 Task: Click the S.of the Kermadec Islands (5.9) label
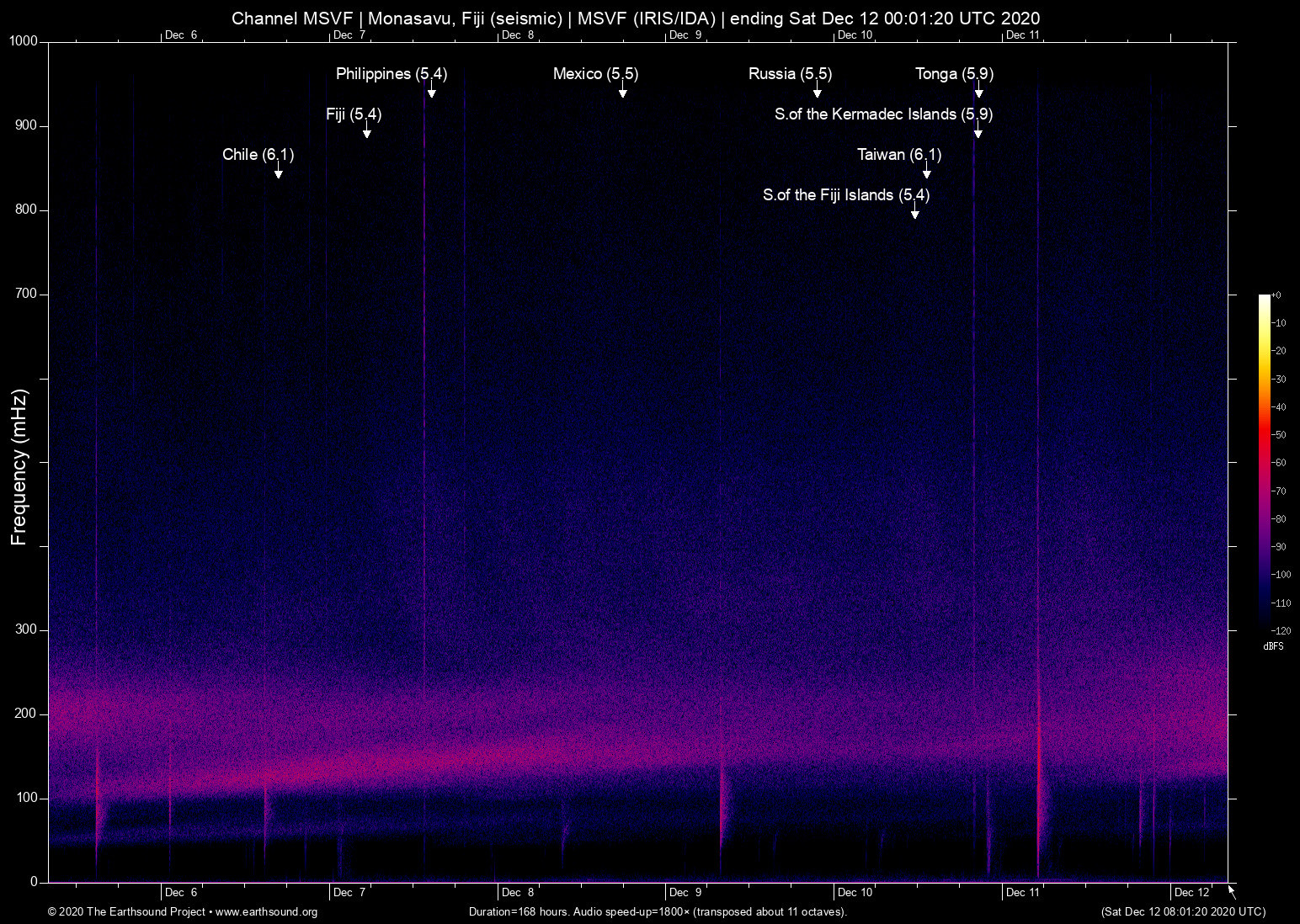coord(884,114)
